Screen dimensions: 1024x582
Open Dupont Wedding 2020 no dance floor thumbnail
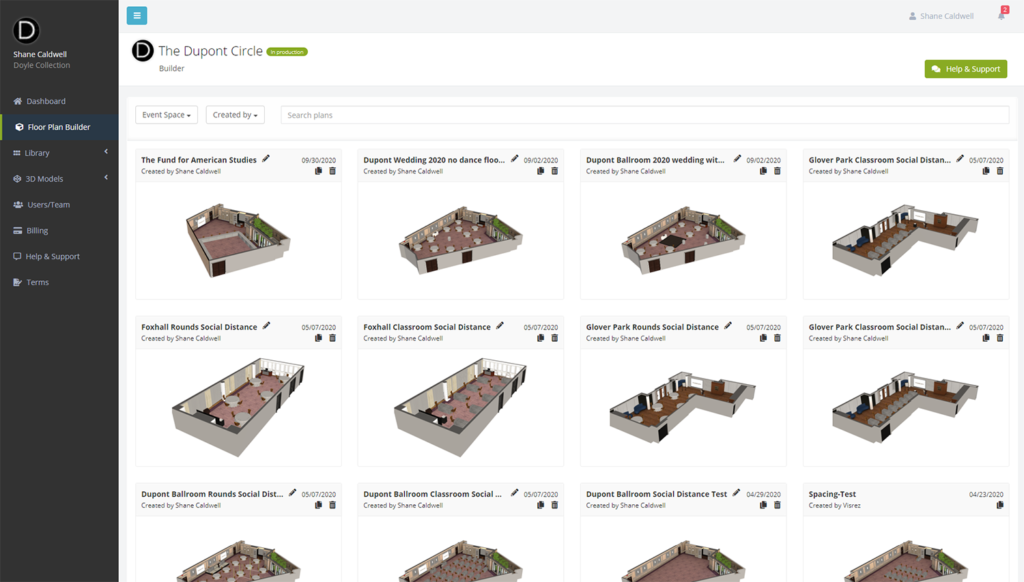click(460, 240)
